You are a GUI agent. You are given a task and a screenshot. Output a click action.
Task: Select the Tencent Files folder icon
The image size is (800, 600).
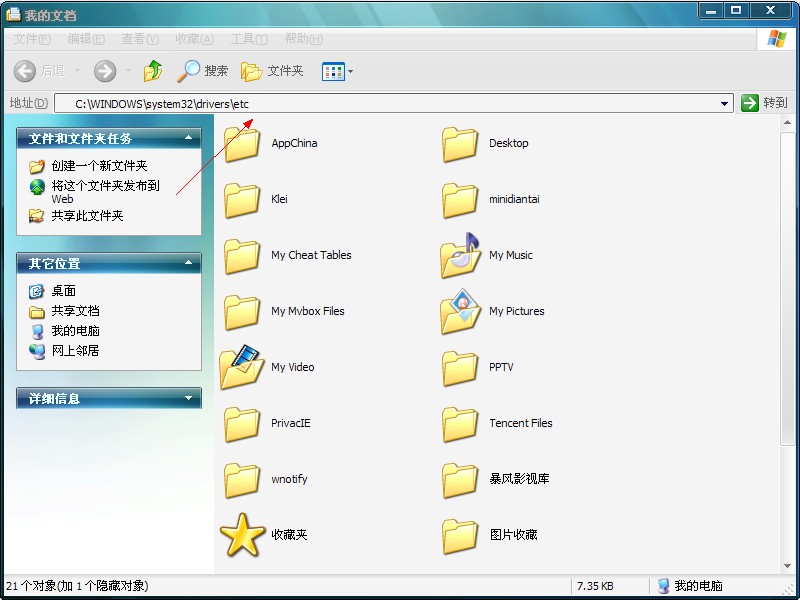tap(460, 424)
